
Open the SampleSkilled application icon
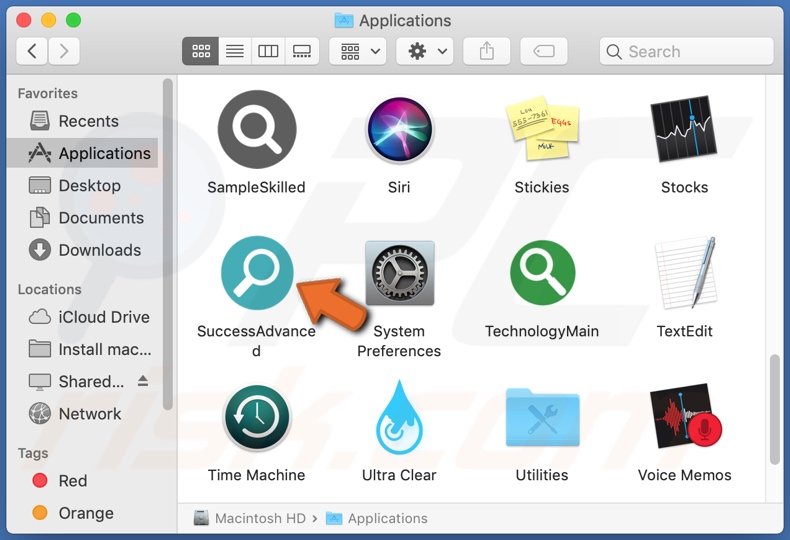tap(257, 129)
